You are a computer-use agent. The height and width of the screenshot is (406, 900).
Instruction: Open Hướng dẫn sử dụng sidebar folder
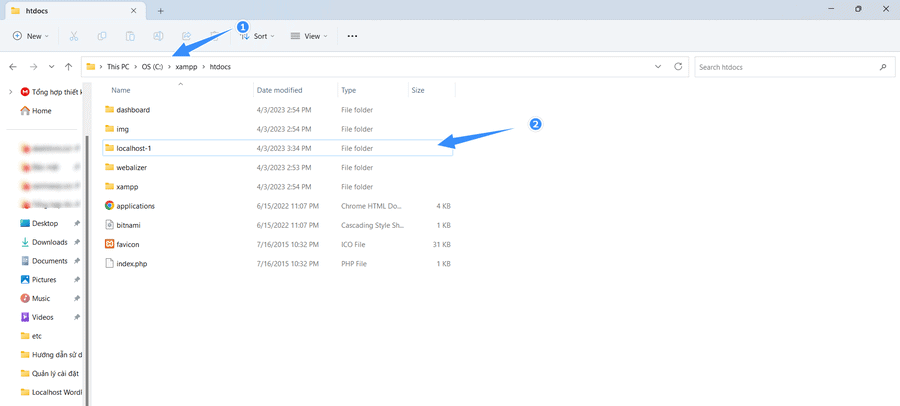click(51, 354)
